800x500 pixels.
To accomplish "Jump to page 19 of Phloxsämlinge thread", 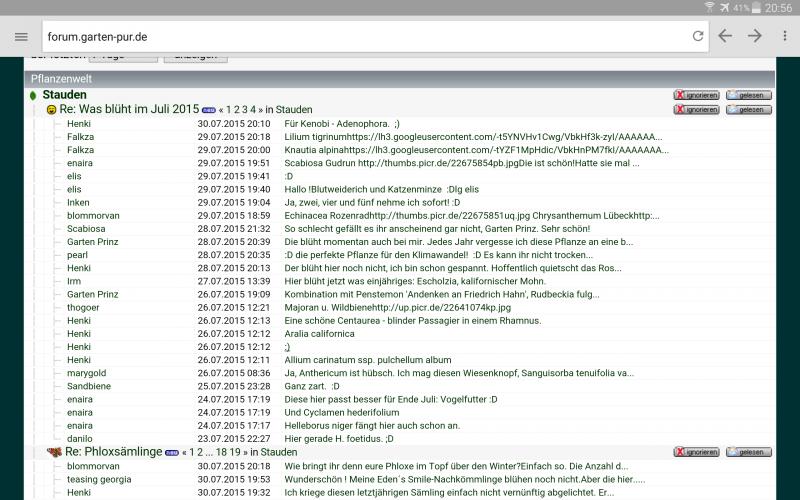I will pos(235,452).
